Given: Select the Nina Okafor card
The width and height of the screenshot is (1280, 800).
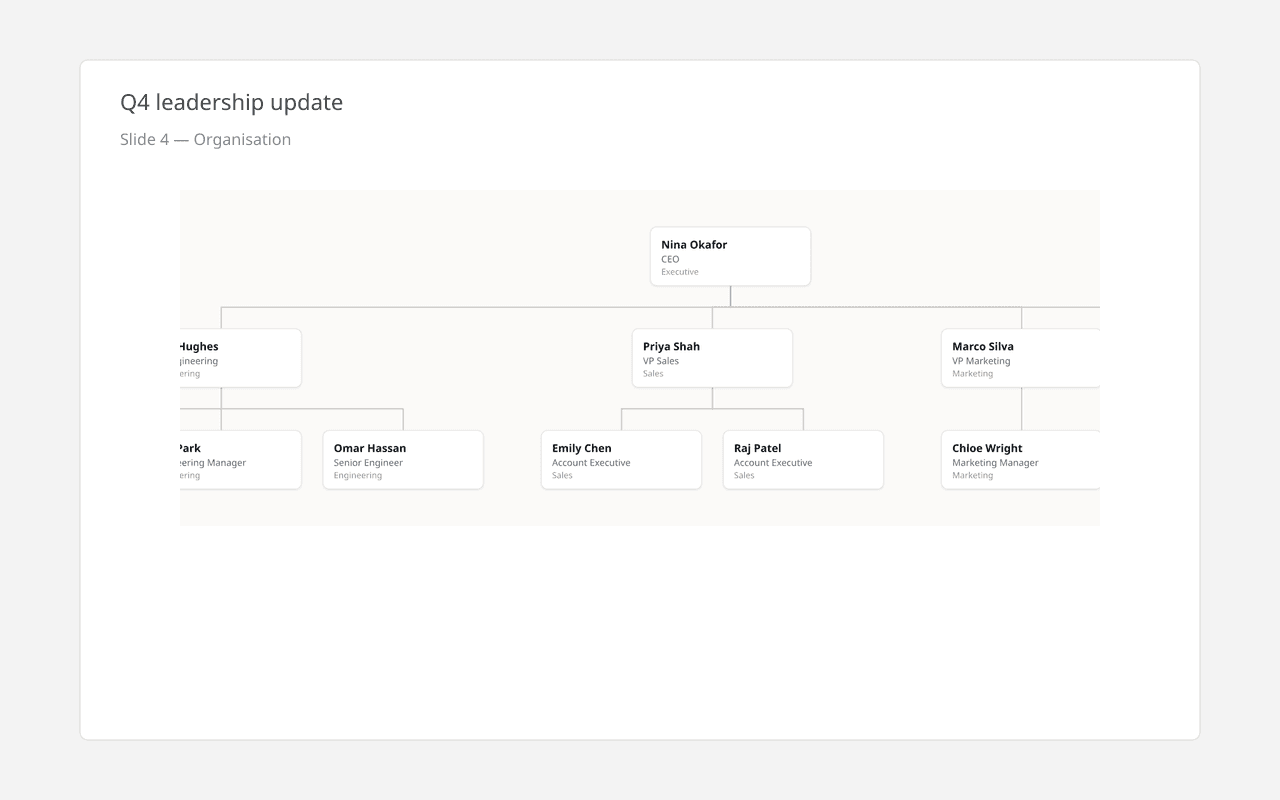Looking at the screenshot, I should click(x=730, y=257).
